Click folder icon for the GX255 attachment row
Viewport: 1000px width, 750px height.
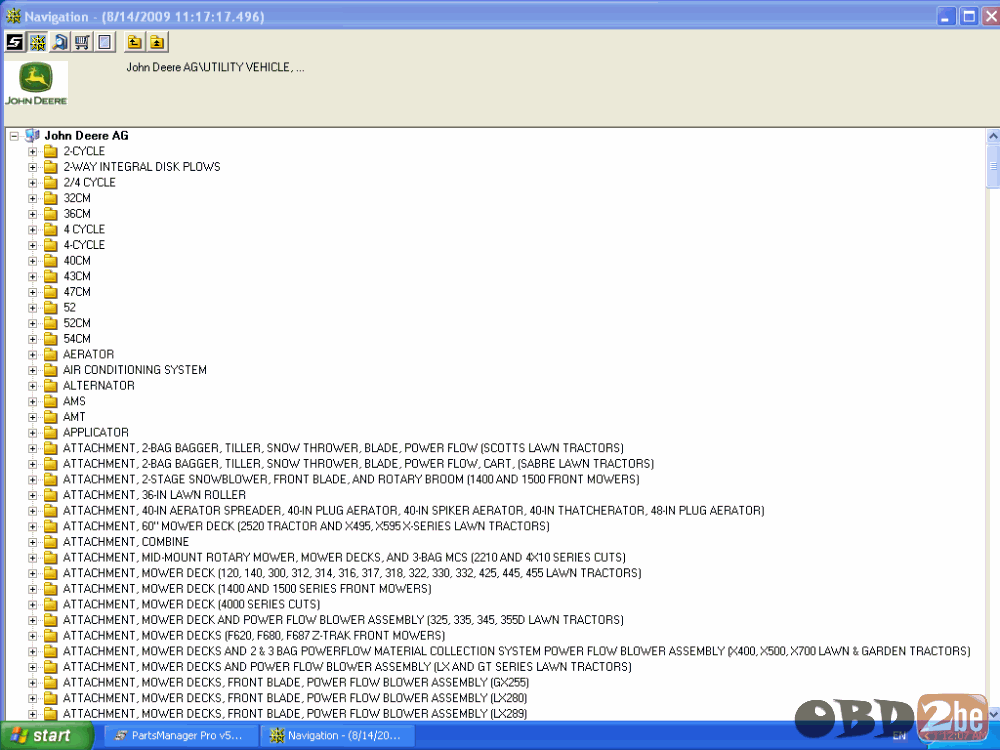[51, 683]
